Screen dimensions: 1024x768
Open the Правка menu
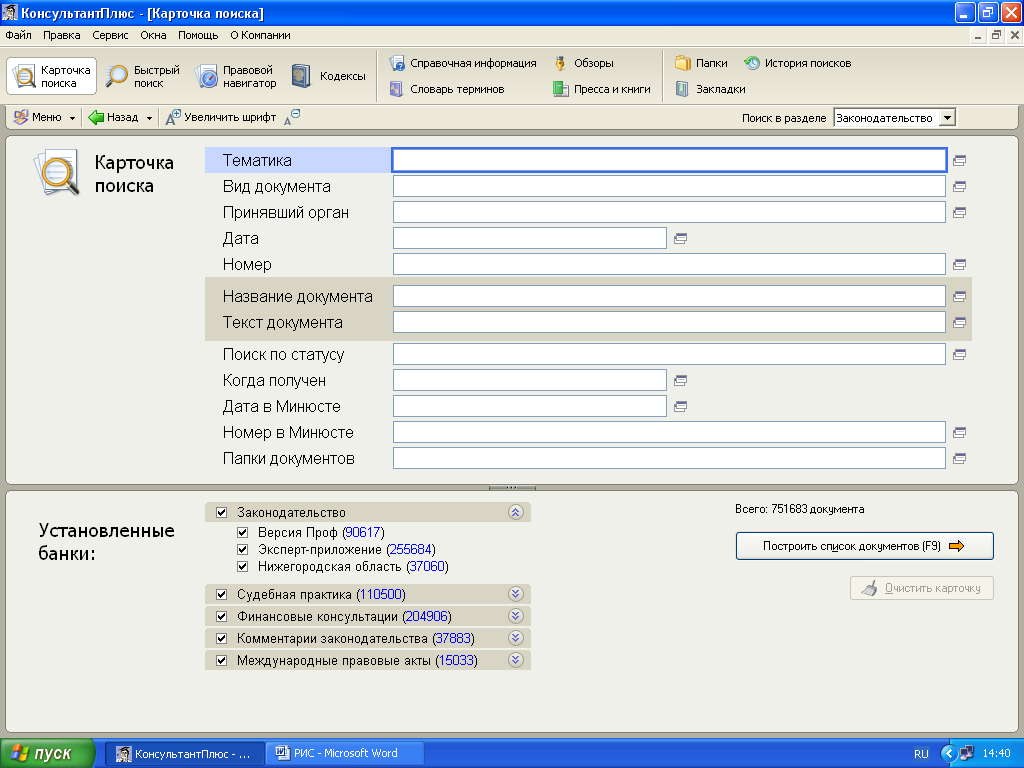pos(61,35)
